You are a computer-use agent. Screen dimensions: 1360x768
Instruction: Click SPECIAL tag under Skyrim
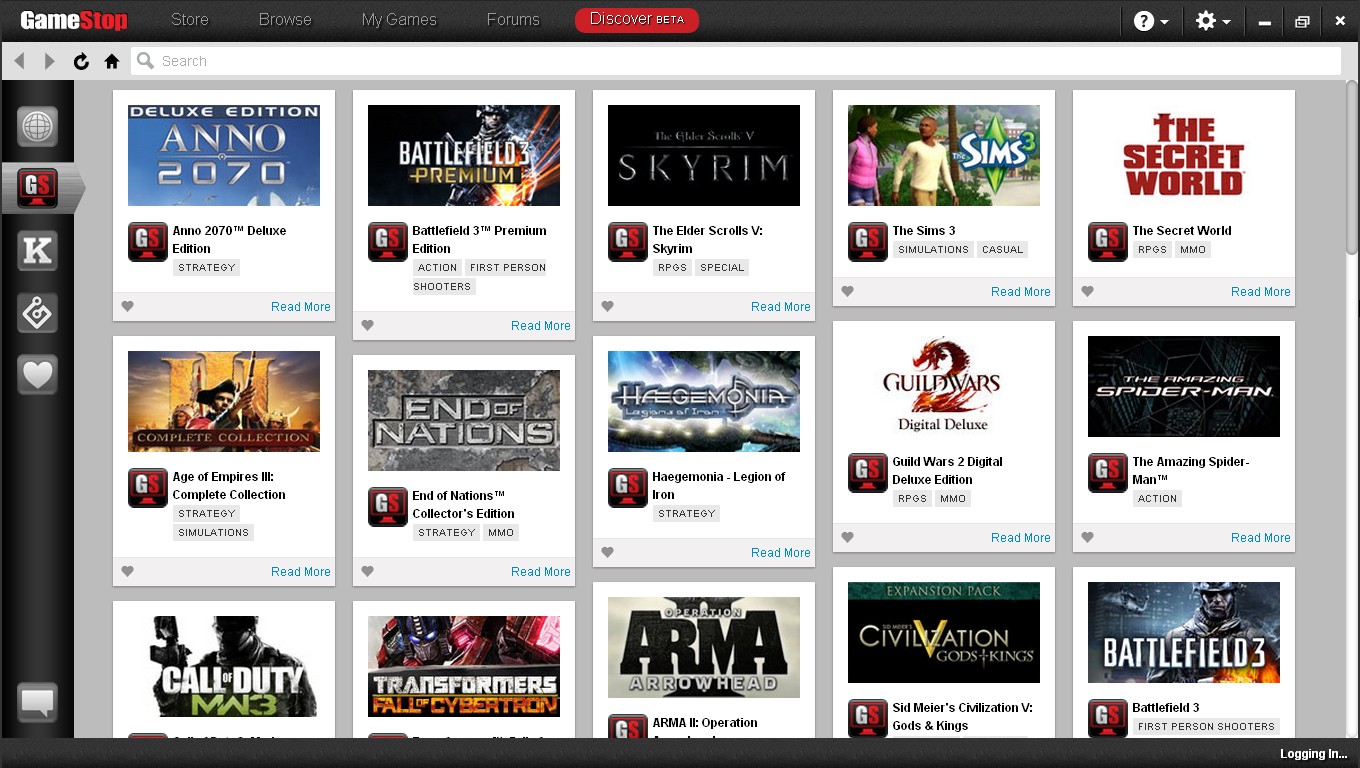coord(722,267)
